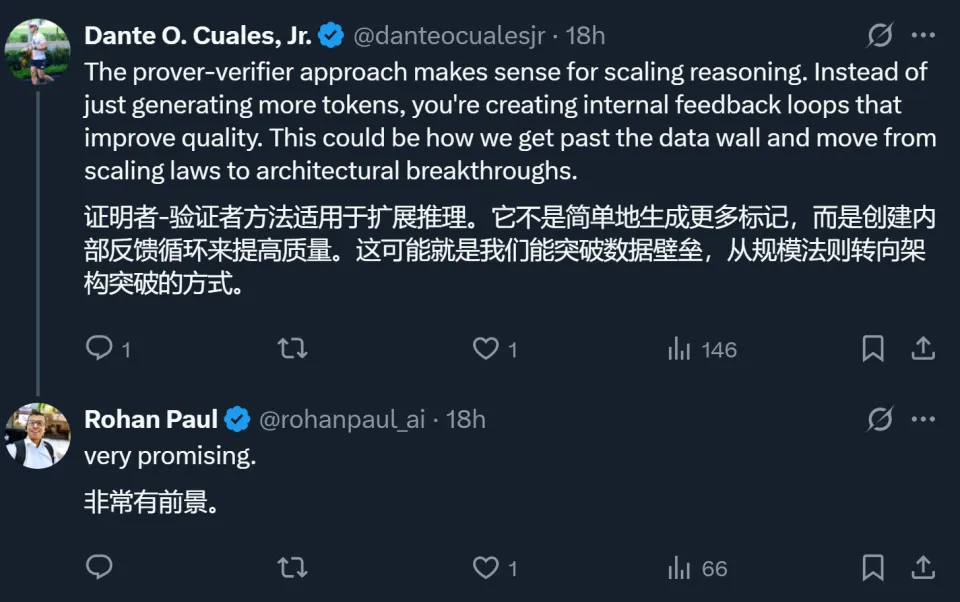Screen dimensions: 960x602
Task: Open Dante O. Cuales, Jr. profile name
Action: 197,36
